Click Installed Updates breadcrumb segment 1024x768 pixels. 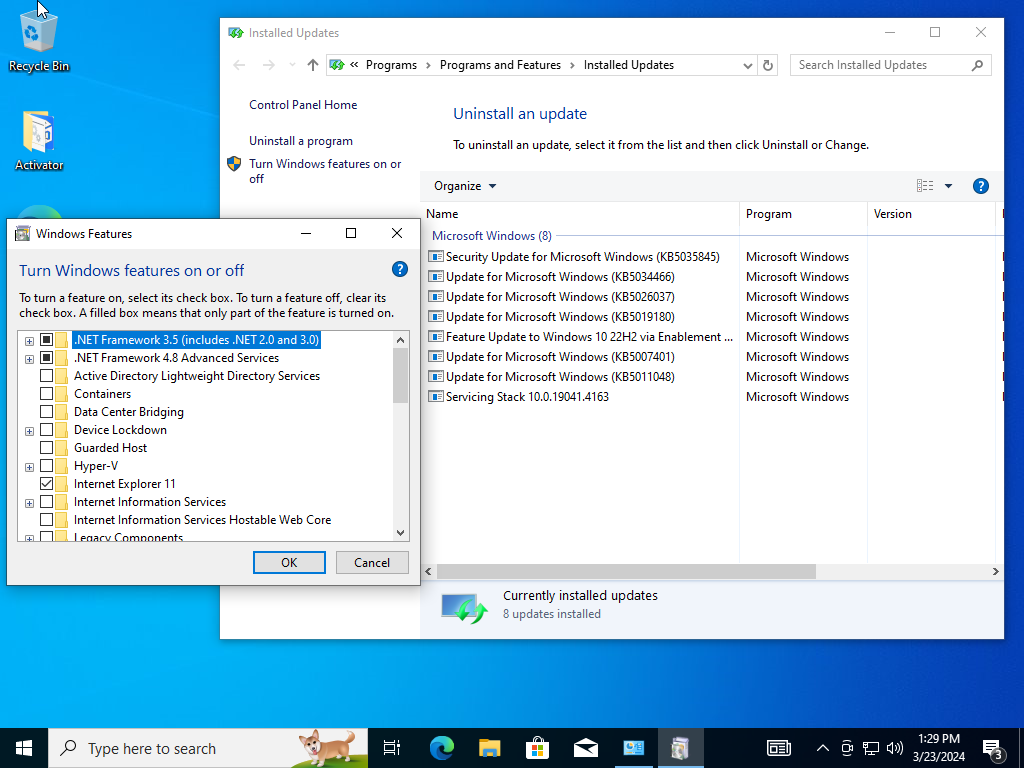coord(629,65)
